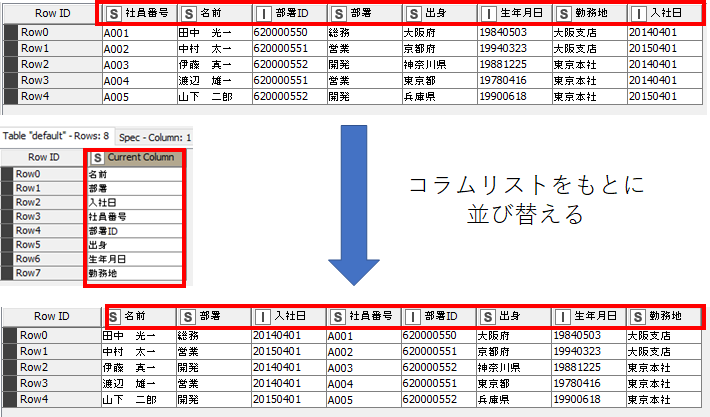Click the Row ID header of the Current Column table

pos(43,157)
